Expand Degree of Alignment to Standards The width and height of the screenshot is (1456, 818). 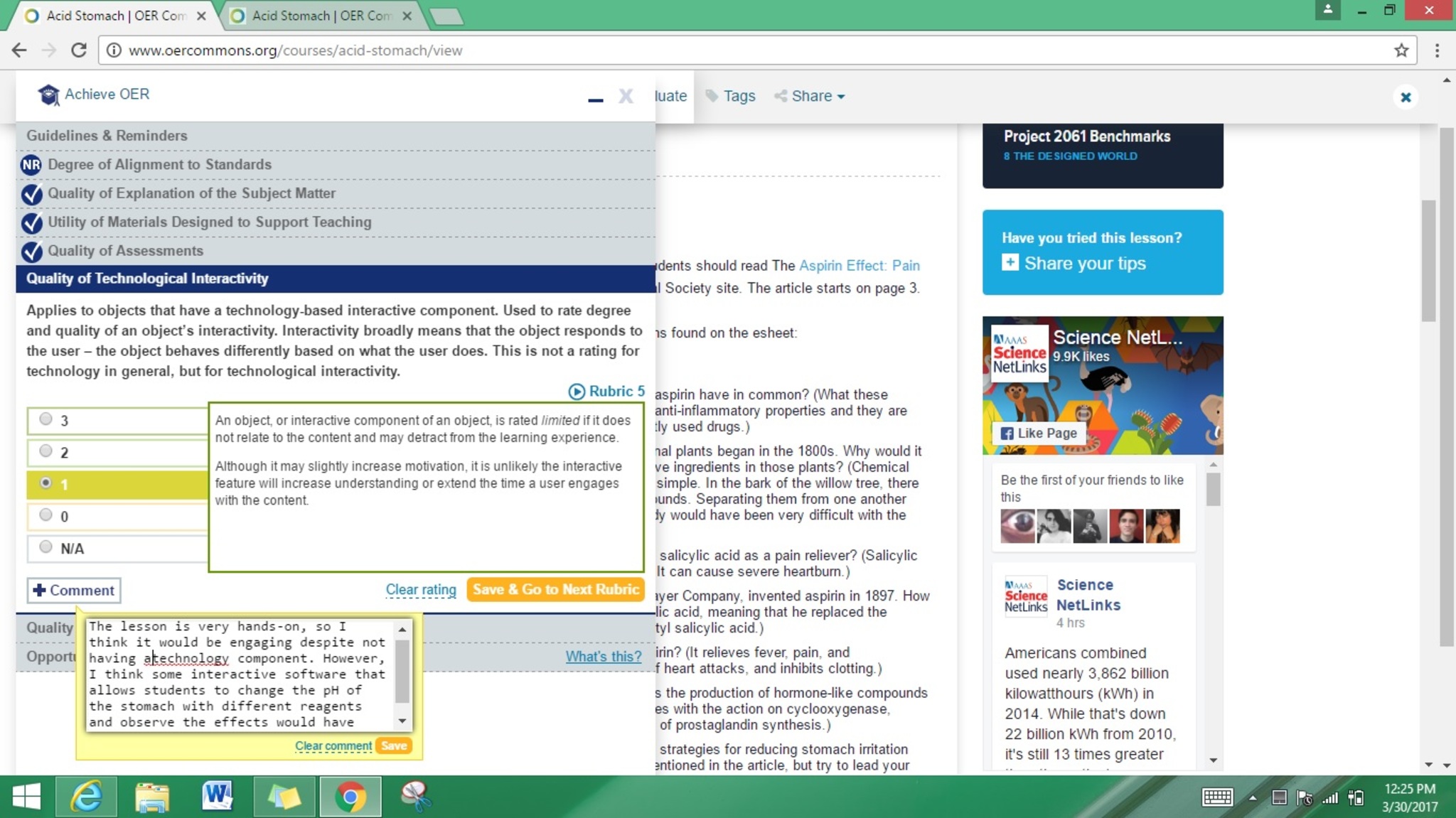click(159, 165)
